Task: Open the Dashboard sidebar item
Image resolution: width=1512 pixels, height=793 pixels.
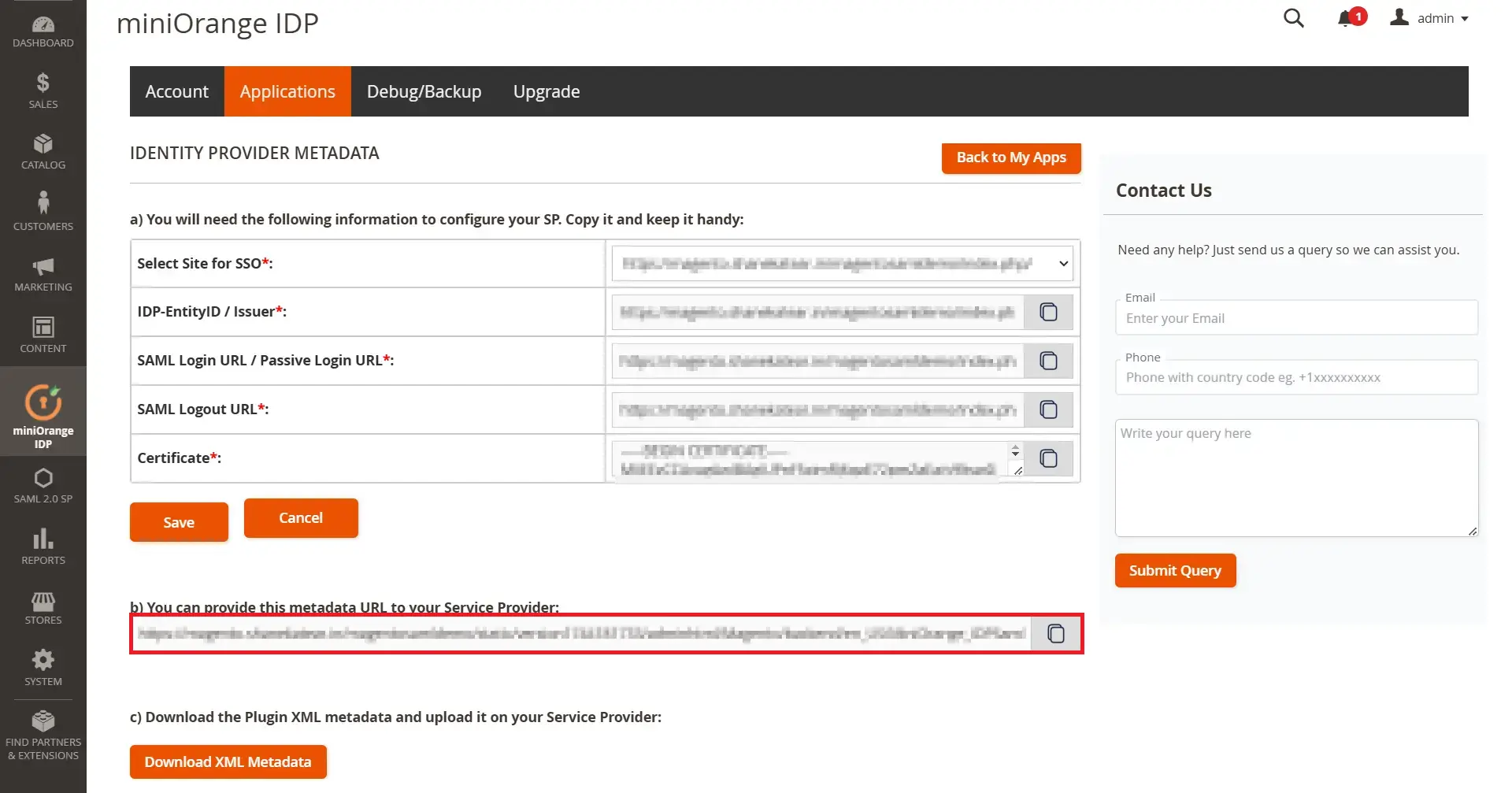Action: (43, 31)
